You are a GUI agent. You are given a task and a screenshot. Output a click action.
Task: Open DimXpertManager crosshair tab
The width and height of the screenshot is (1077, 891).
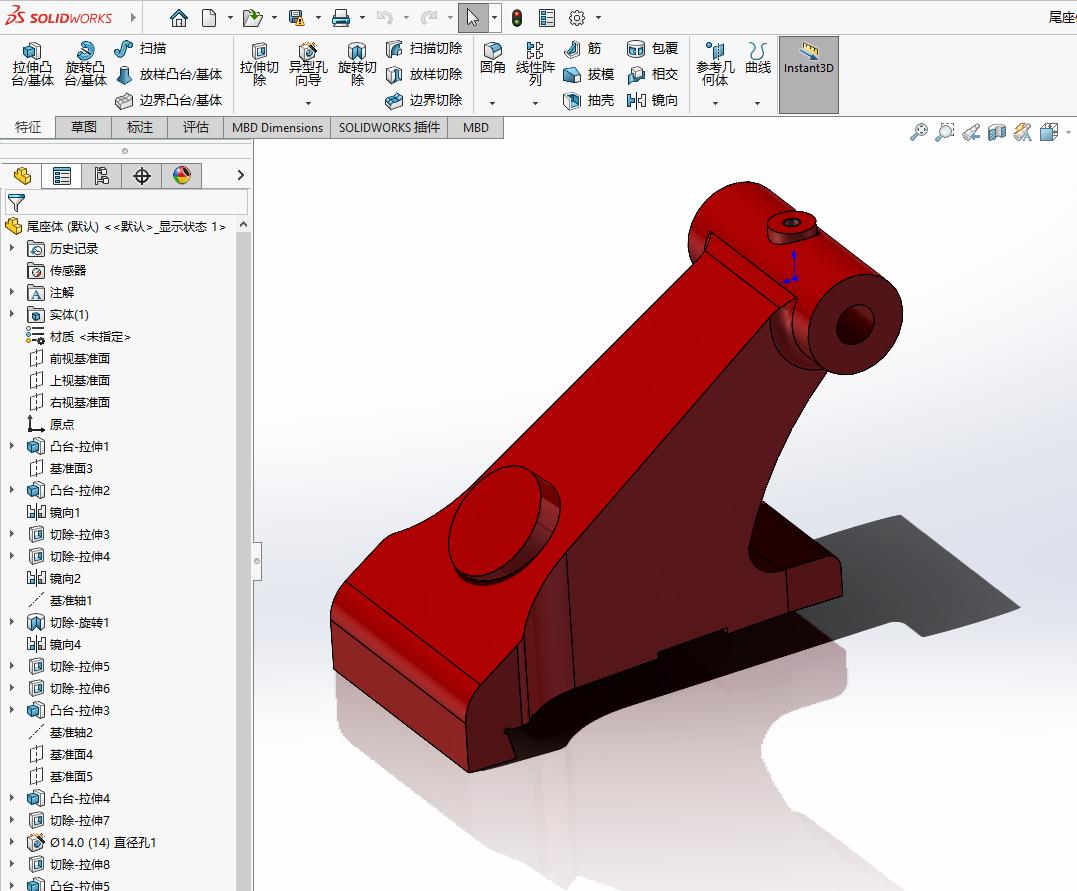pos(142,176)
